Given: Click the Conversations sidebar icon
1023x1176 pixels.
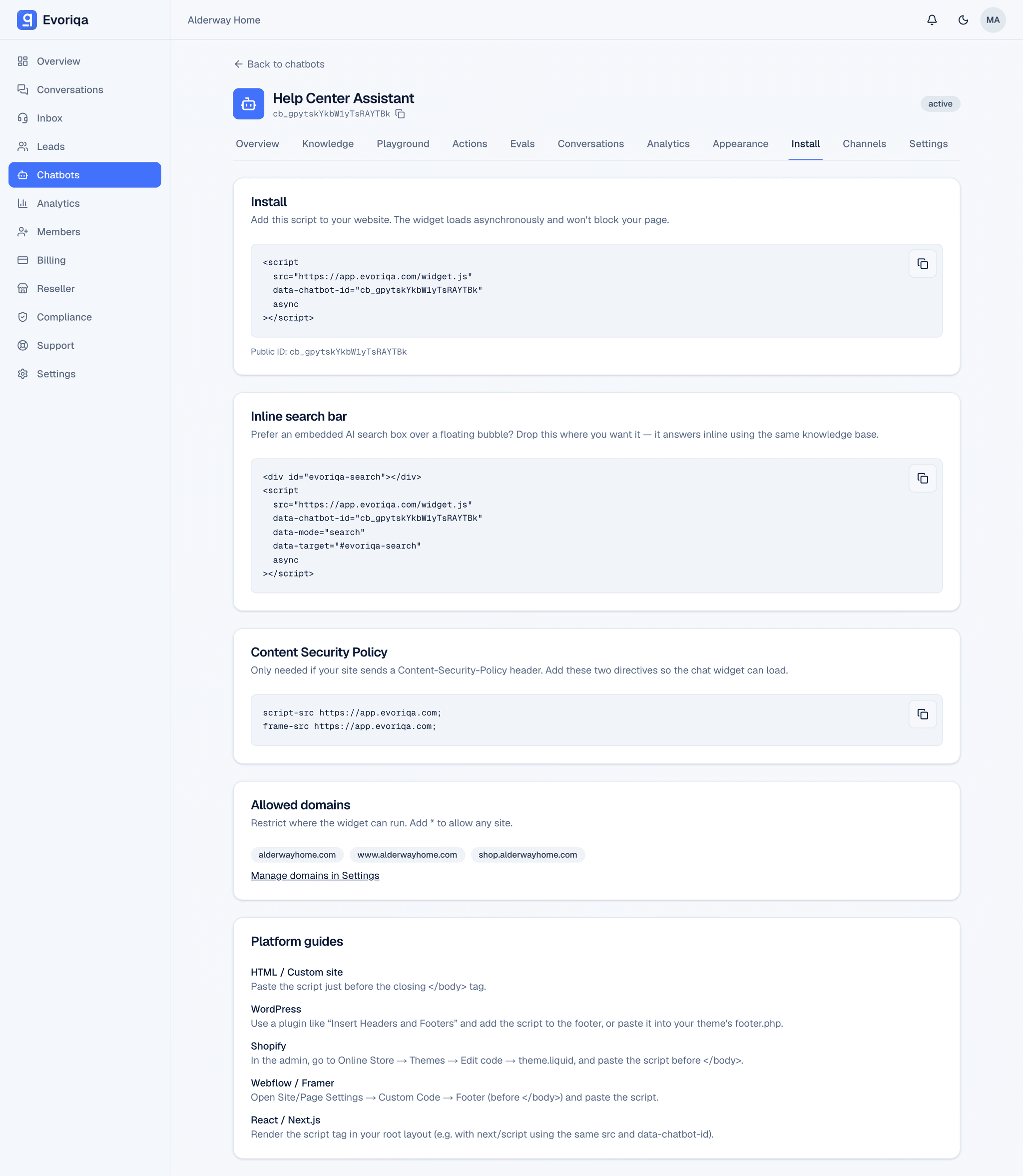Looking at the screenshot, I should pyautogui.click(x=23, y=89).
